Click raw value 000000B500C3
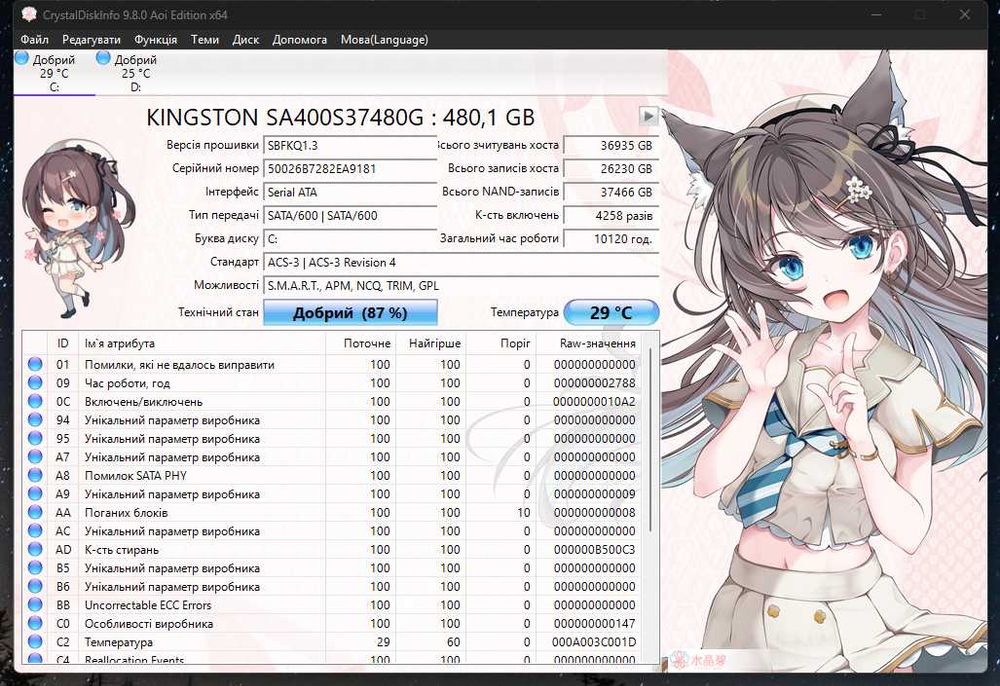This screenshot has height=686, width=1000. [x=594, y=550]
